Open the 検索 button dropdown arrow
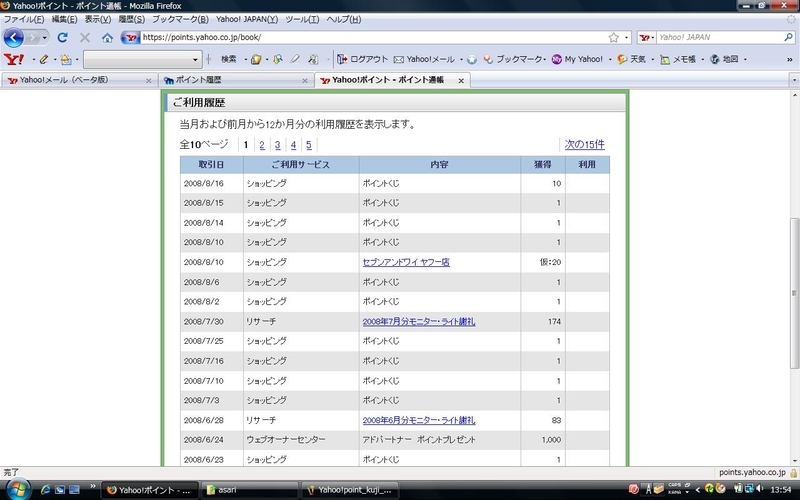This screenshot has height=500, width=800. [245, 60]
